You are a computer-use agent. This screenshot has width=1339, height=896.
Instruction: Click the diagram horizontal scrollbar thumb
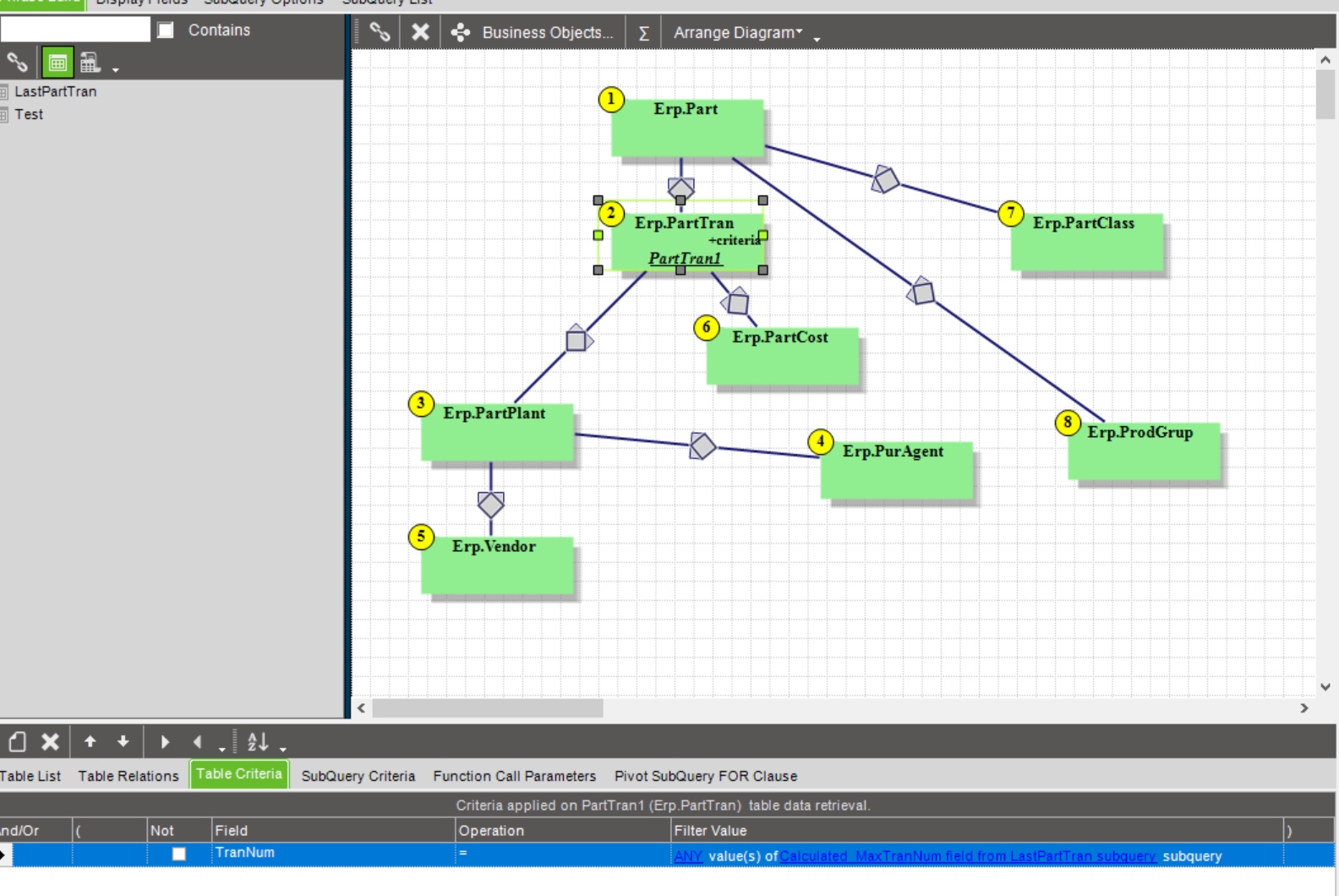click(488, 708)
